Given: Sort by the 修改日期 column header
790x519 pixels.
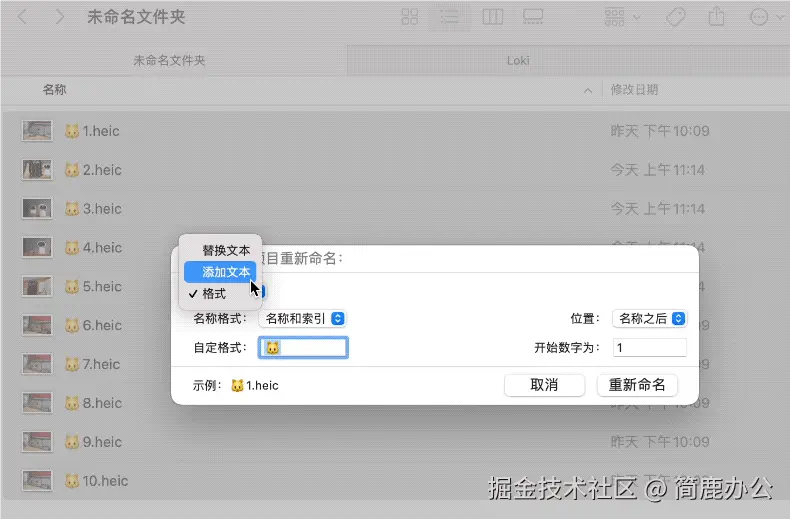Looking at the screenshot, I should (x=634, y=90).
